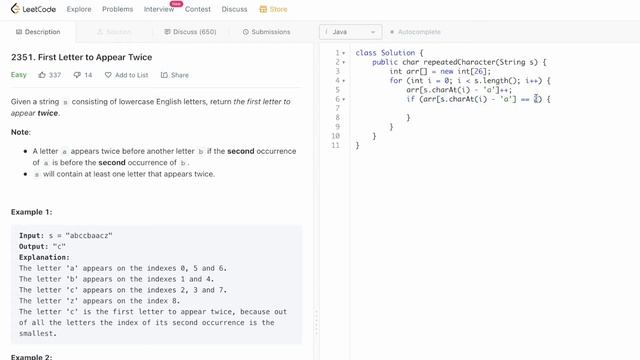Collapse the for loop fold on line 4
This screenshot has height=360, width=640.
[x=344, y=81]
